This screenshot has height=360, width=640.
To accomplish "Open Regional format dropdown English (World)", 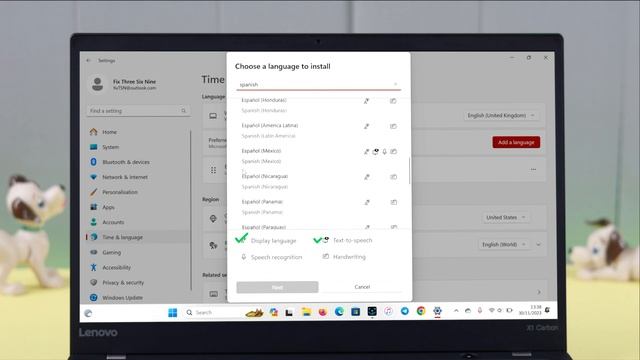I will tap(504, 244).
